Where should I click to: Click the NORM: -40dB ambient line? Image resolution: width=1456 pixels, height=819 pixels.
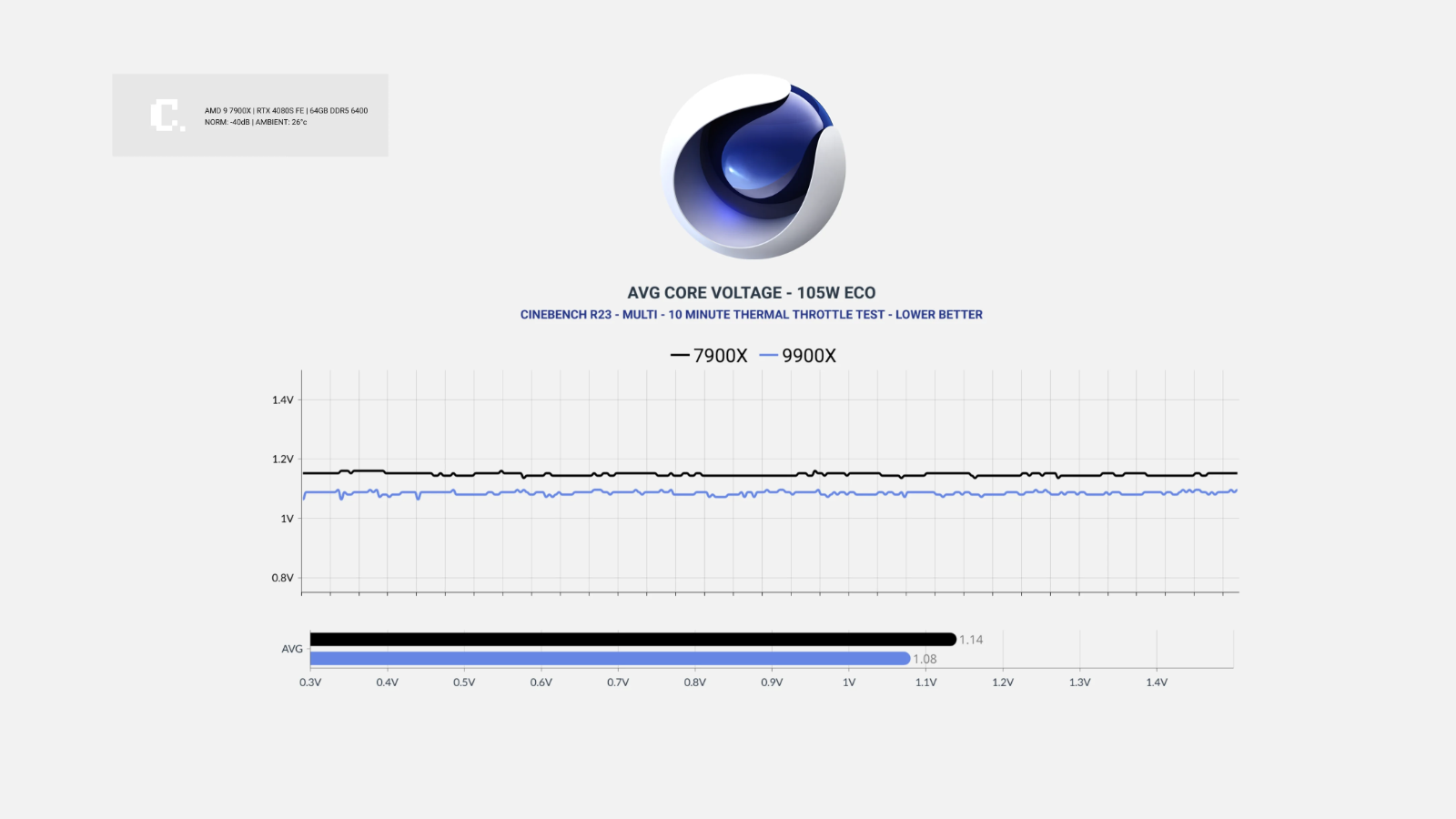(x=256, y=122)
